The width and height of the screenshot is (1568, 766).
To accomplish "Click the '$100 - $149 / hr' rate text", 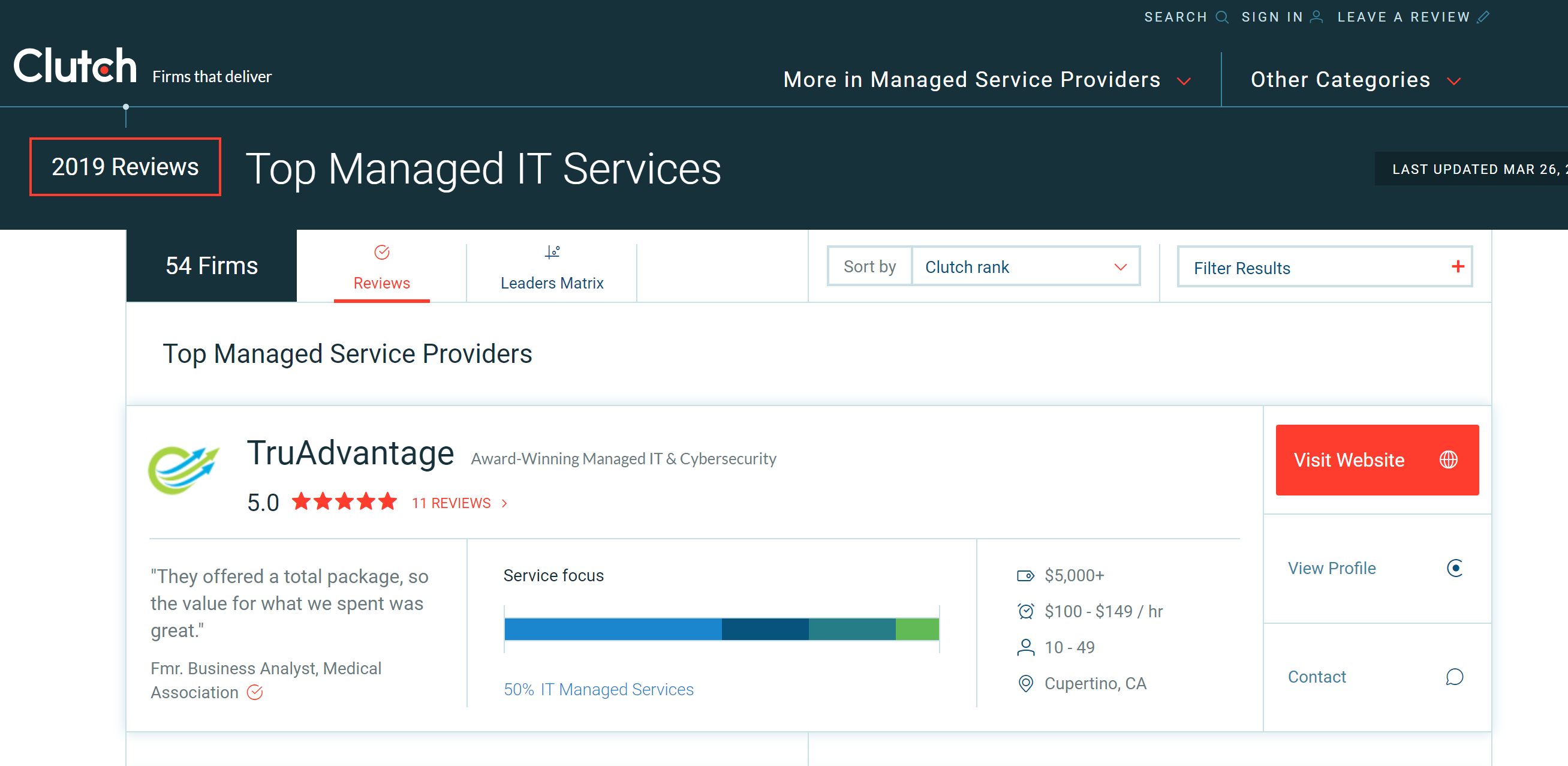I will pos(1103,611).
